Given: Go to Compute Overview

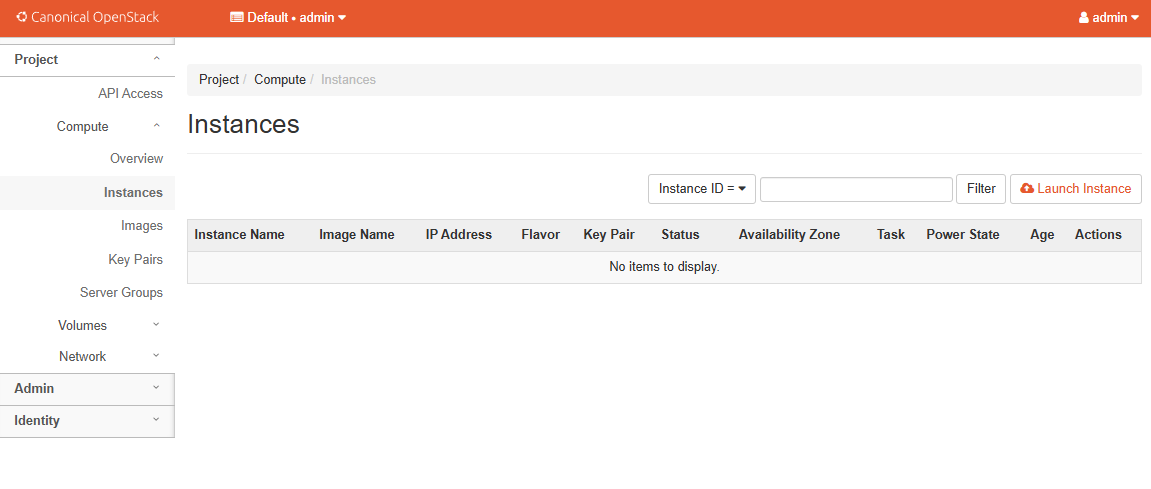Looking at the screenshot, I should pyautogui.click(x=136, y=159).
